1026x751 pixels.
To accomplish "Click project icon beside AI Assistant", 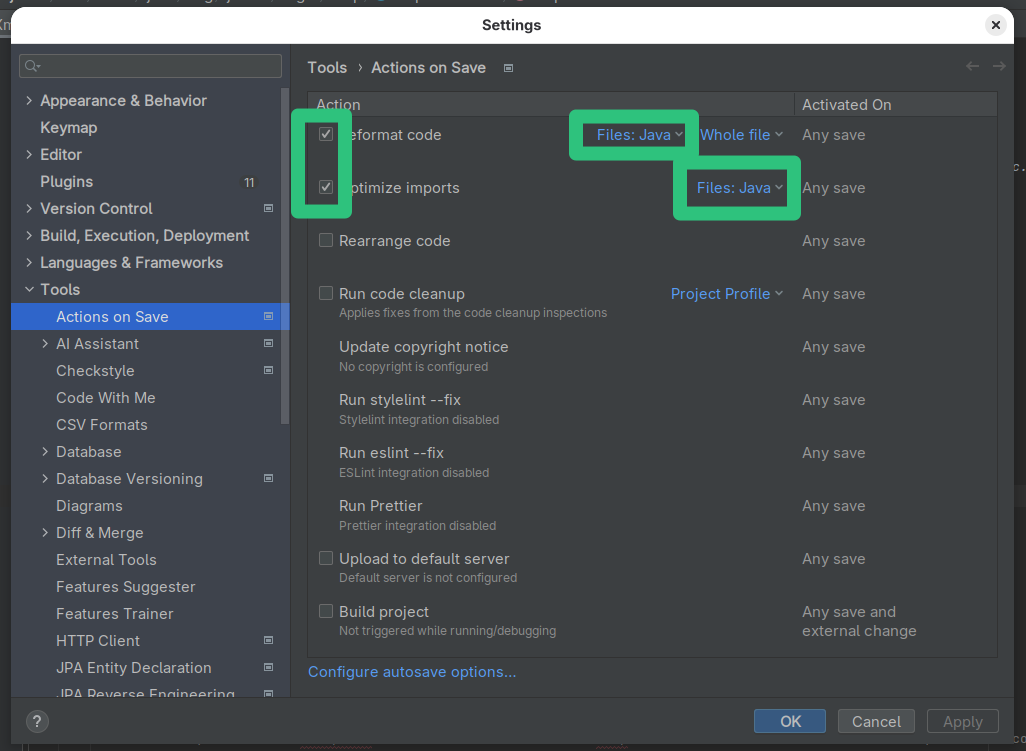I will coord(268,343).
